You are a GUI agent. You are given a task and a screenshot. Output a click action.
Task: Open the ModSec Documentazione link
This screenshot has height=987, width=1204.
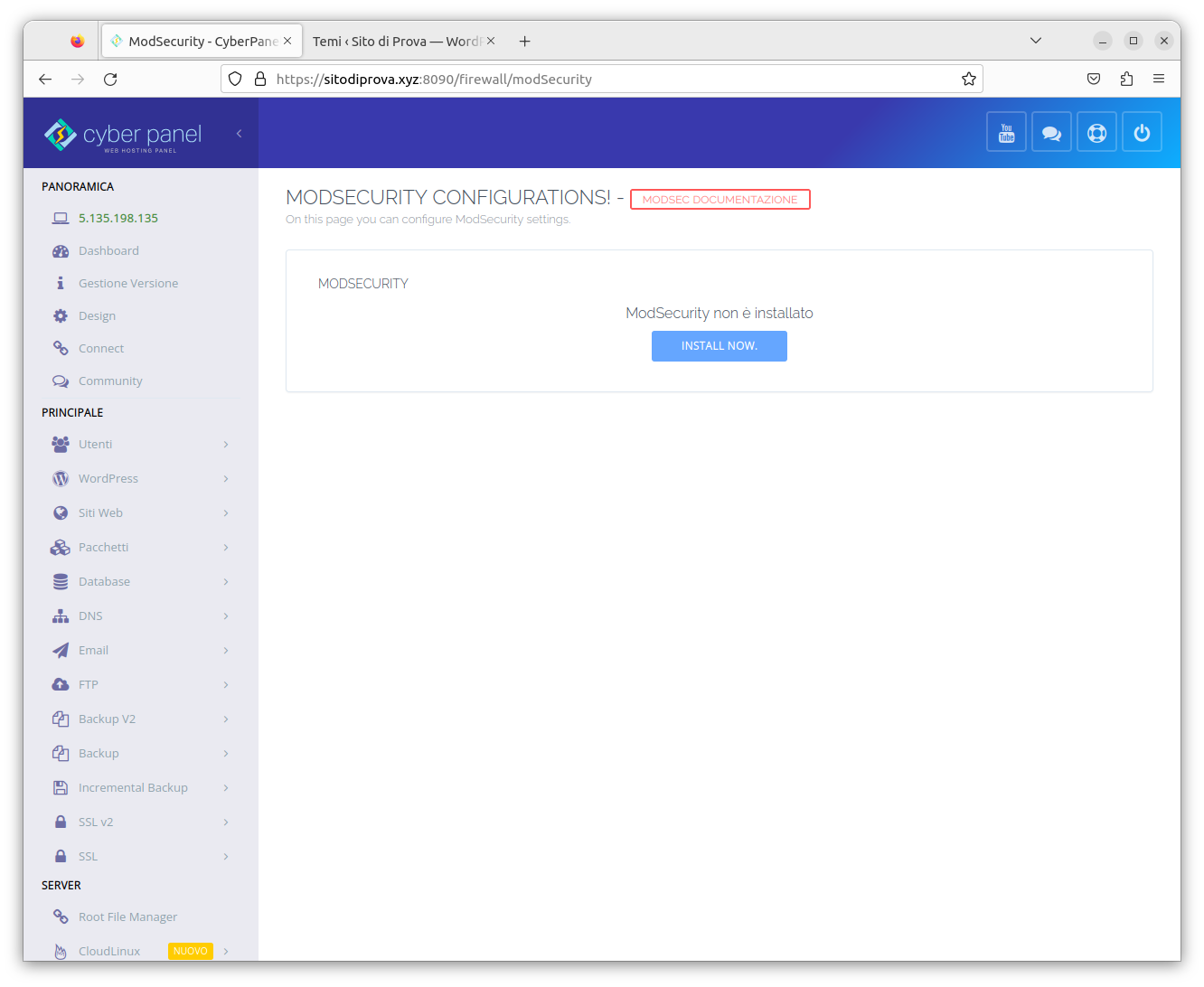coord(720,200)
